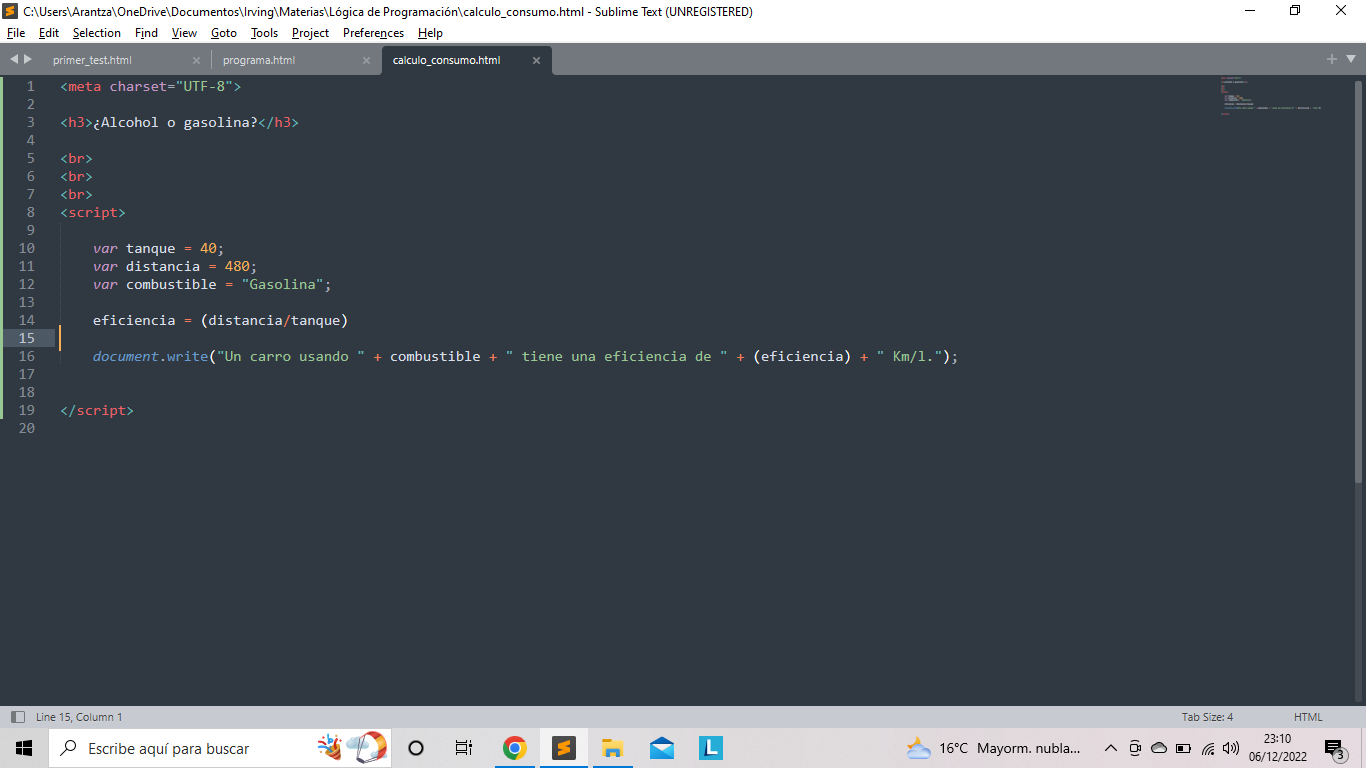Click the document.write call on line 16

(150, 356)
